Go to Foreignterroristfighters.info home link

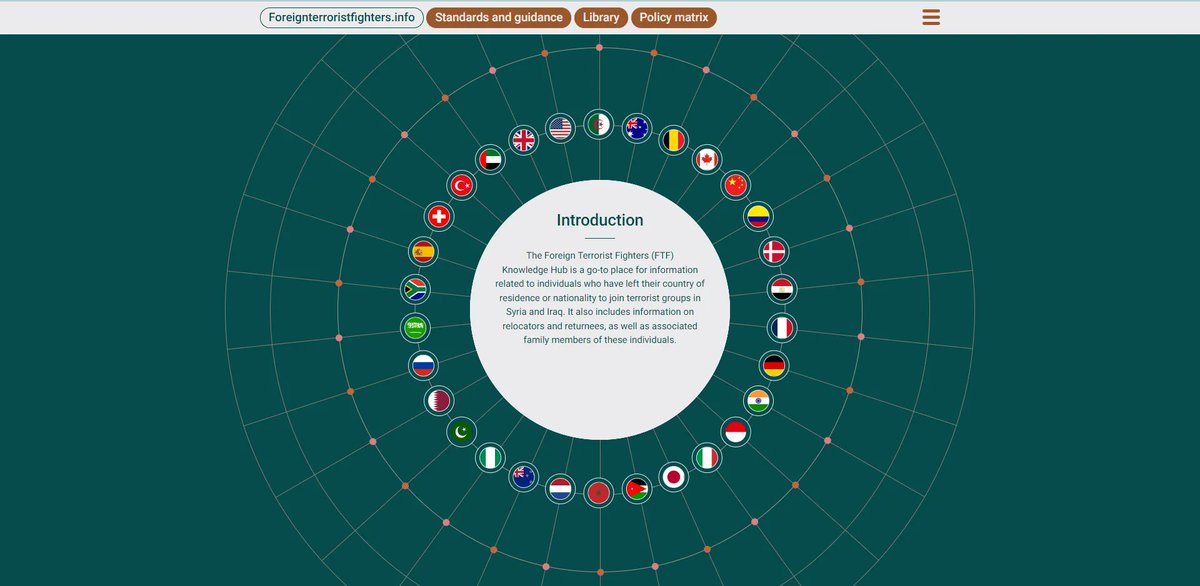coord(341,17)
